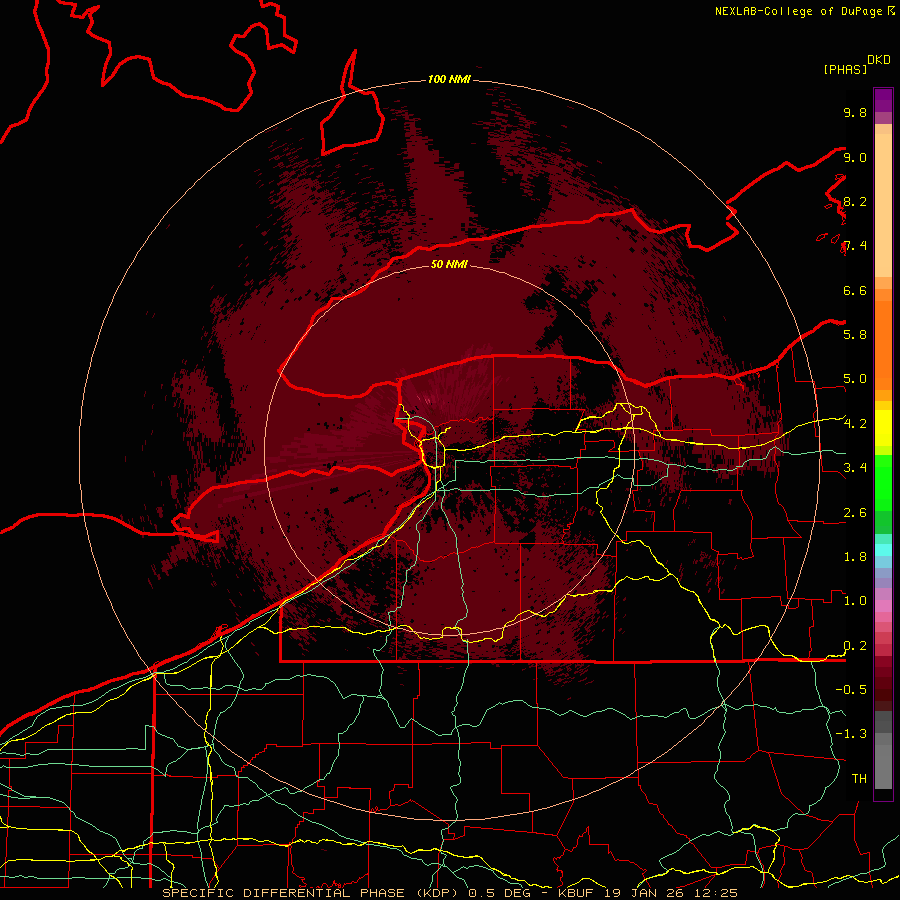Click the 4.2 value on the color scale

tap(855, 424)
